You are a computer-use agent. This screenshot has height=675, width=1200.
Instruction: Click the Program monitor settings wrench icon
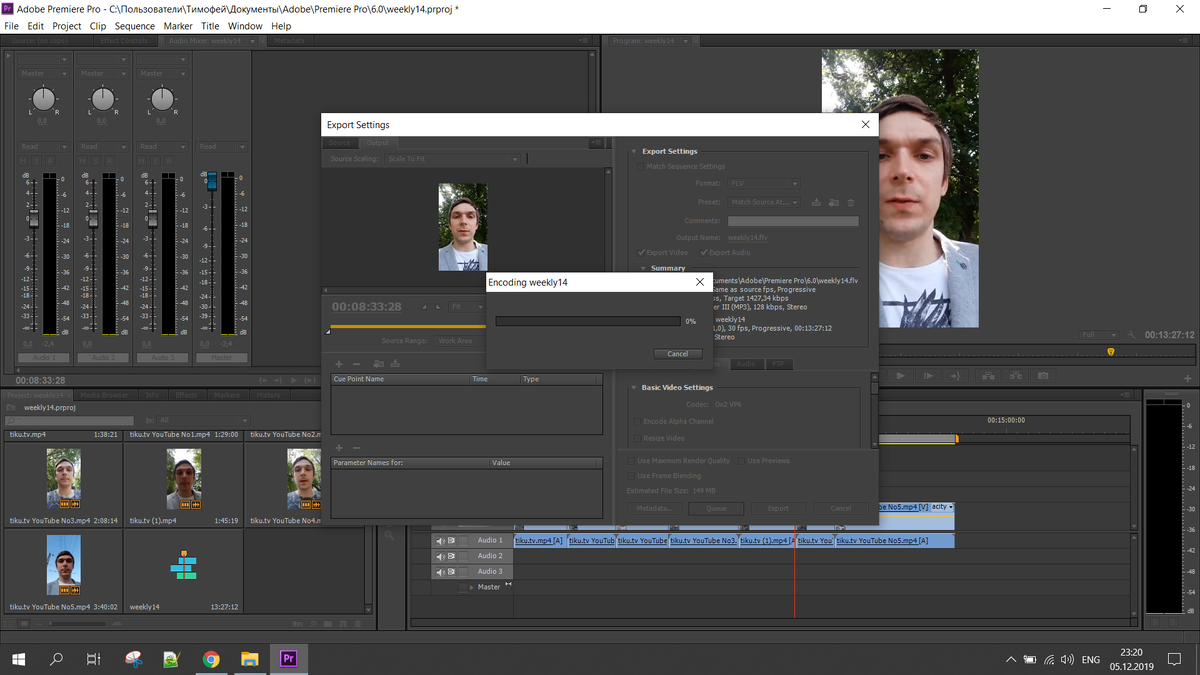(x=1131, y=335)
